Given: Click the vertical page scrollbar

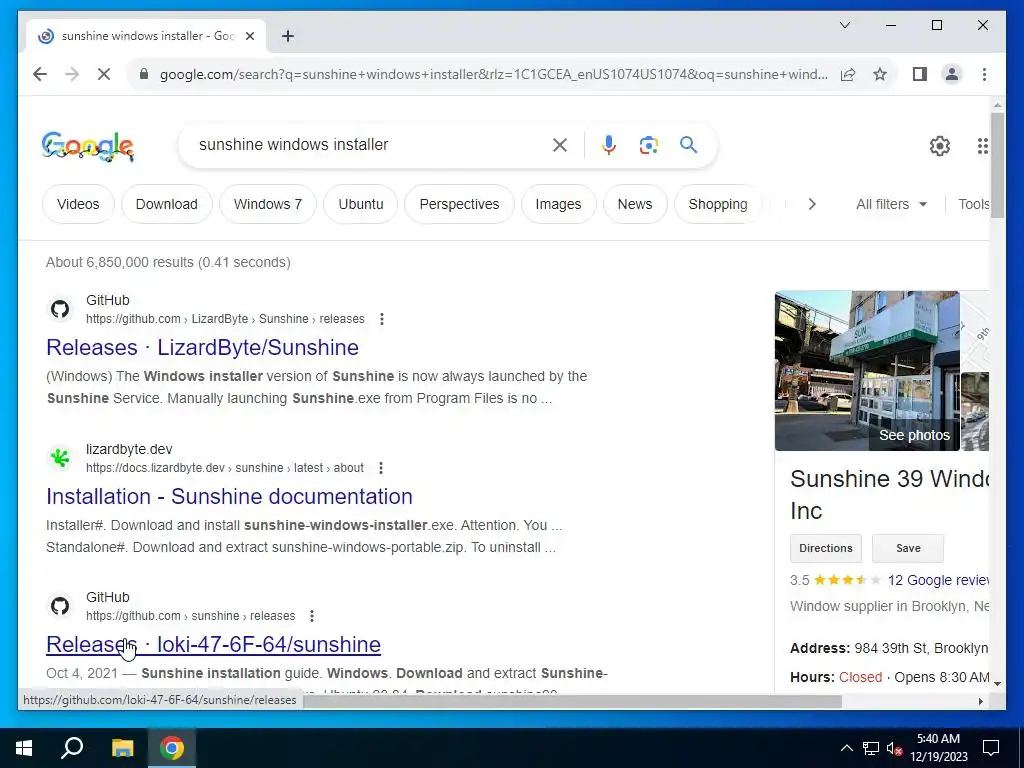Looking at the screenshot, I should point(997,165).
